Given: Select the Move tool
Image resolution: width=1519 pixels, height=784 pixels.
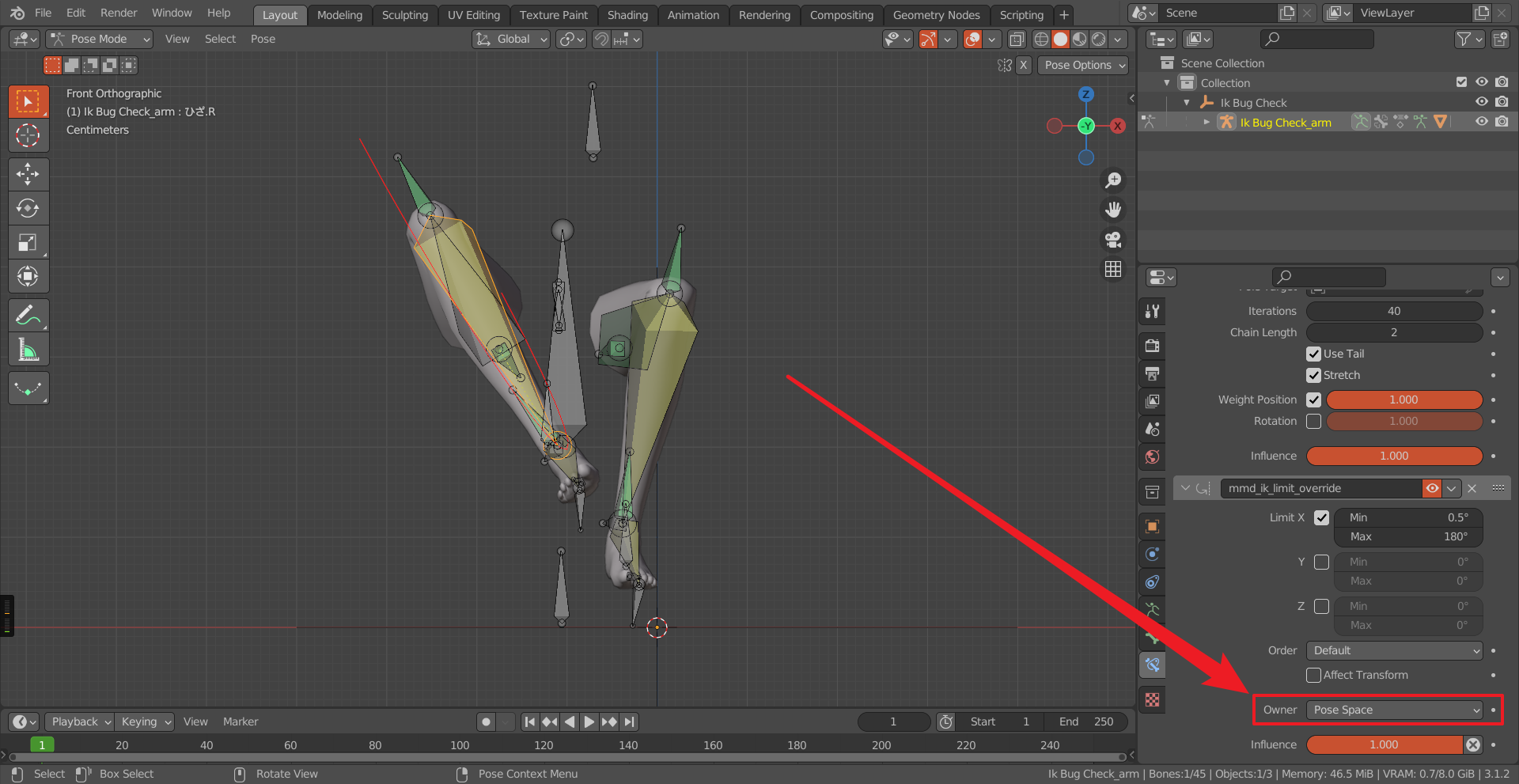Looking at the screenshot, I should 28,174.
